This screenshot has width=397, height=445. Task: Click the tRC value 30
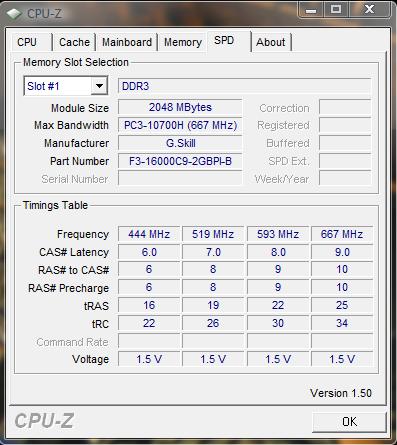278,323
